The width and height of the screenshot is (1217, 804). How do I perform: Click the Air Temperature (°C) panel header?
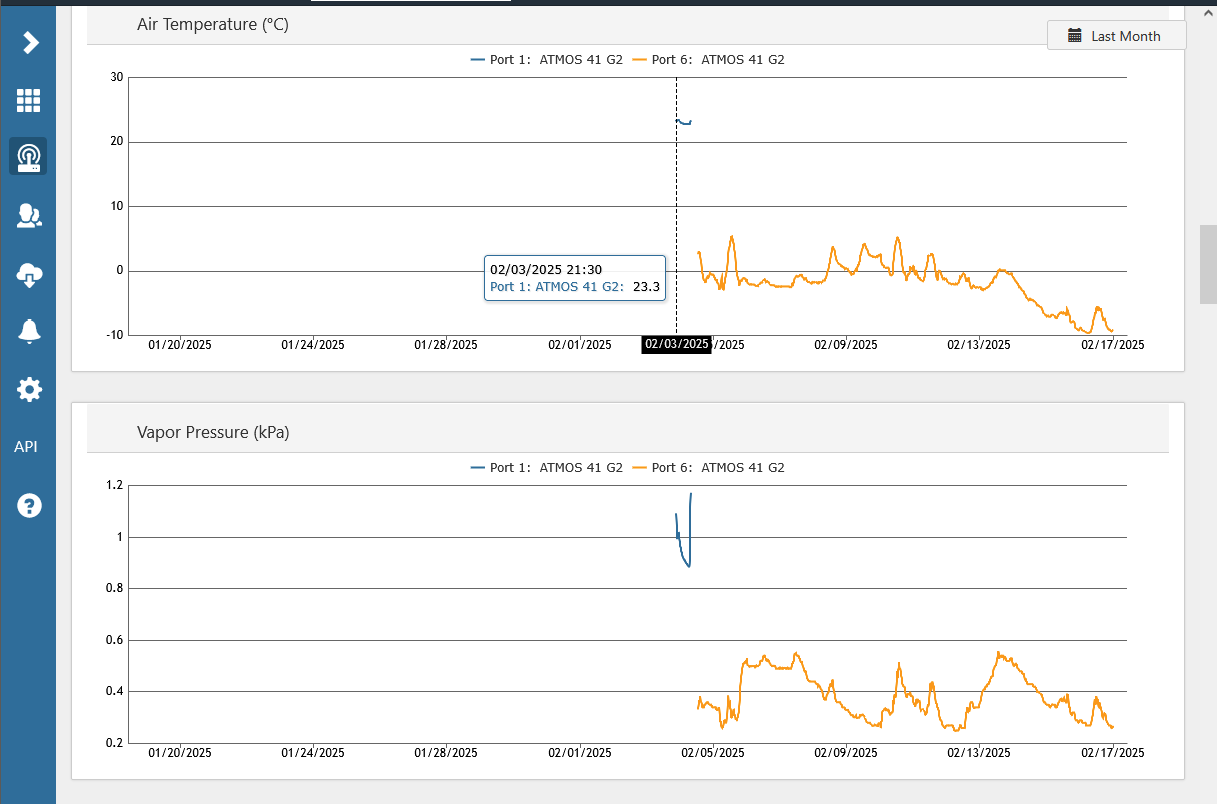[x=213, y=25]
